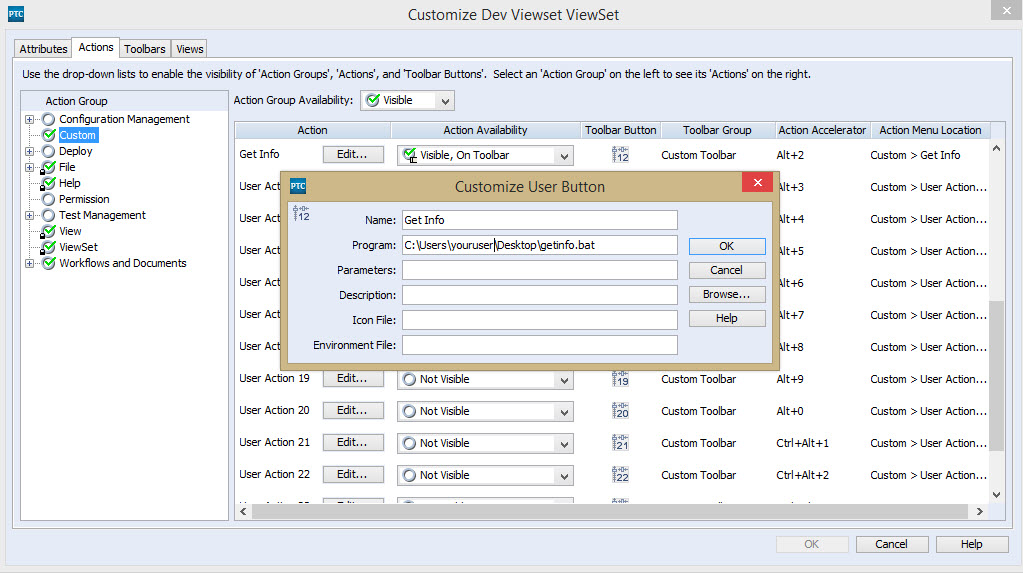Click the Browse... button
1023x573 pixels.
[727, 294]
